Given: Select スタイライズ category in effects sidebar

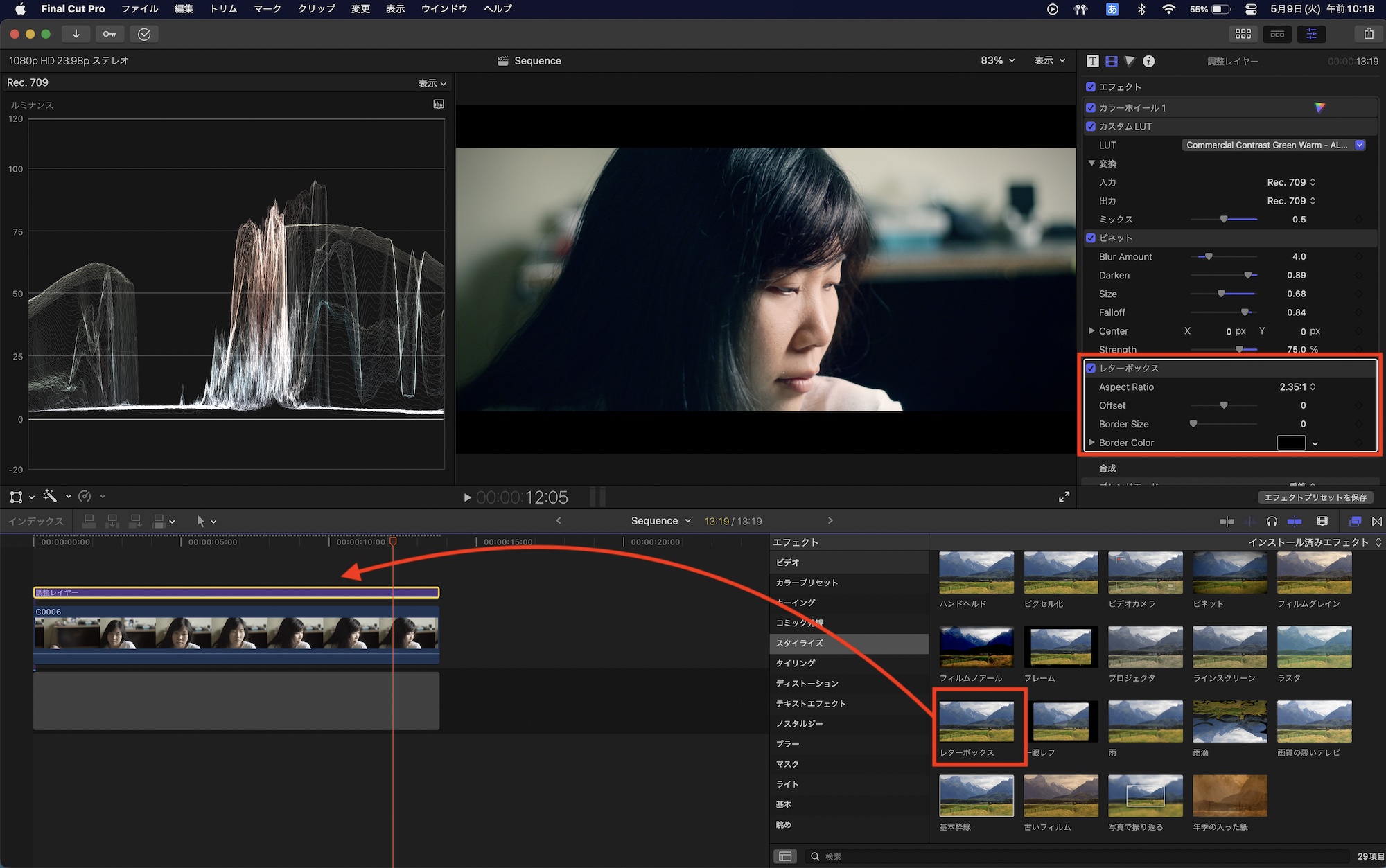Looking at the screenshot, I should point(800,643).
